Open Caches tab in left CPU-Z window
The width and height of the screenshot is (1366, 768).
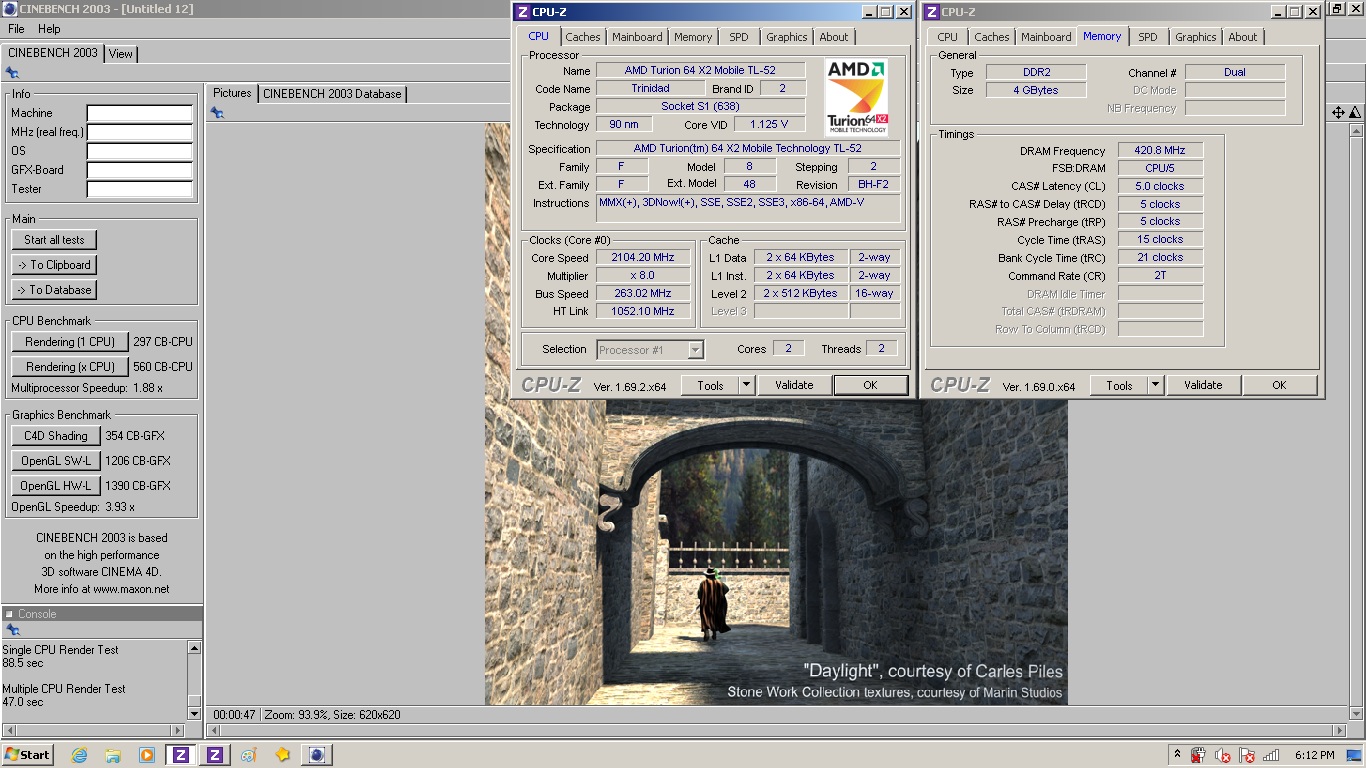click(x=583, y=37)
